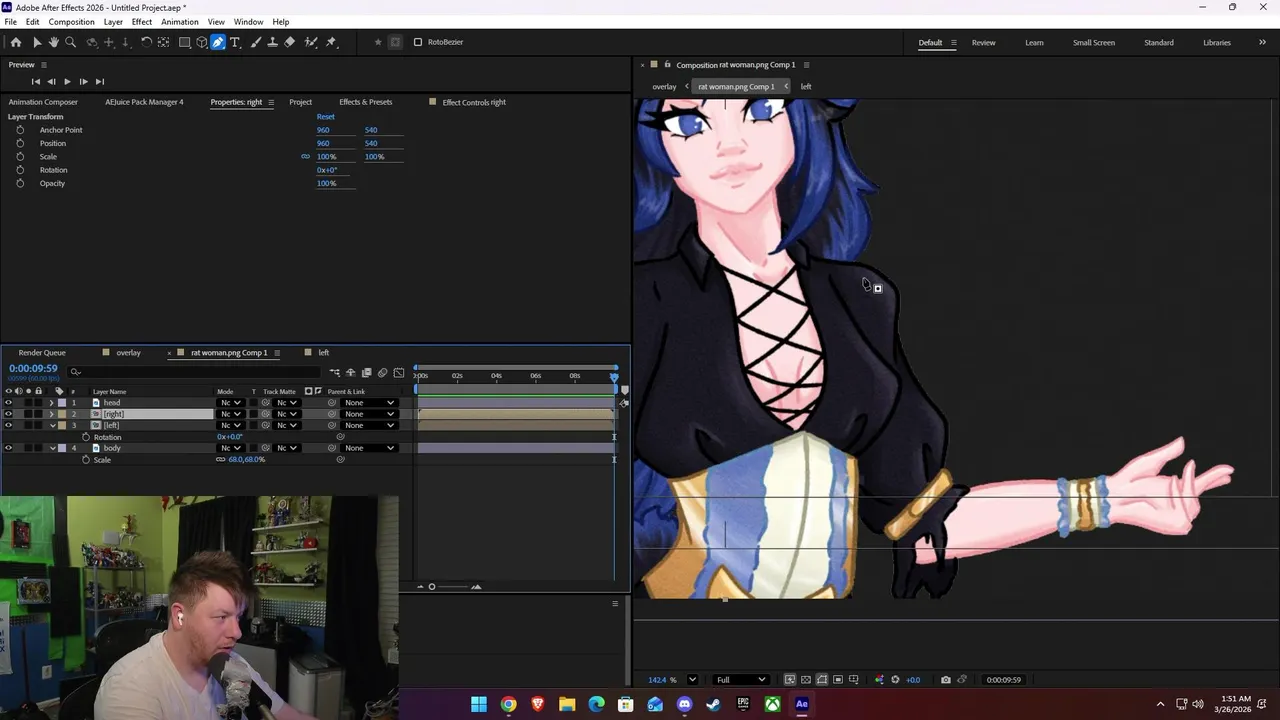Screen dimensions: 1280x720
Task: Click the timeline zoom slider handle
Action: click(x=432, y=587)
